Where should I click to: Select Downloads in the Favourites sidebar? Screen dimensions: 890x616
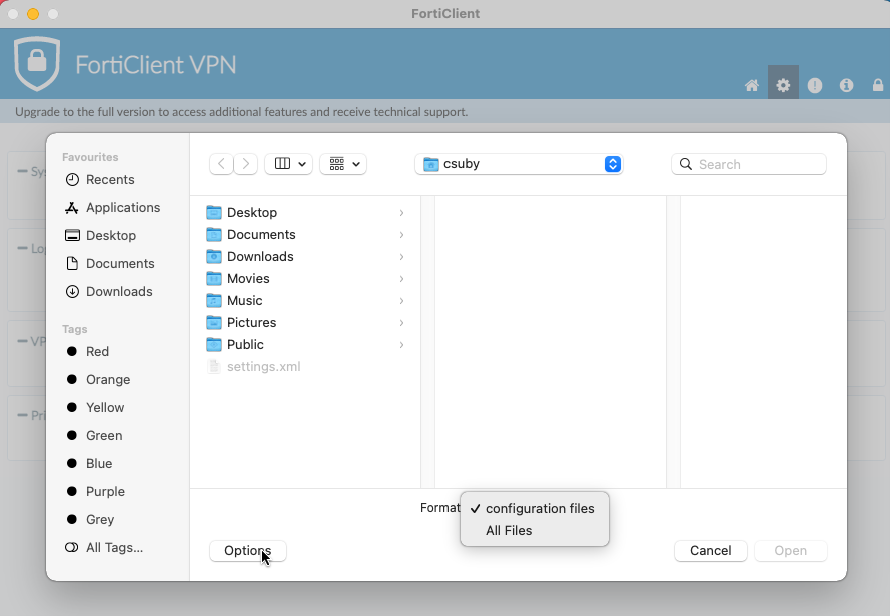point(109,291)
